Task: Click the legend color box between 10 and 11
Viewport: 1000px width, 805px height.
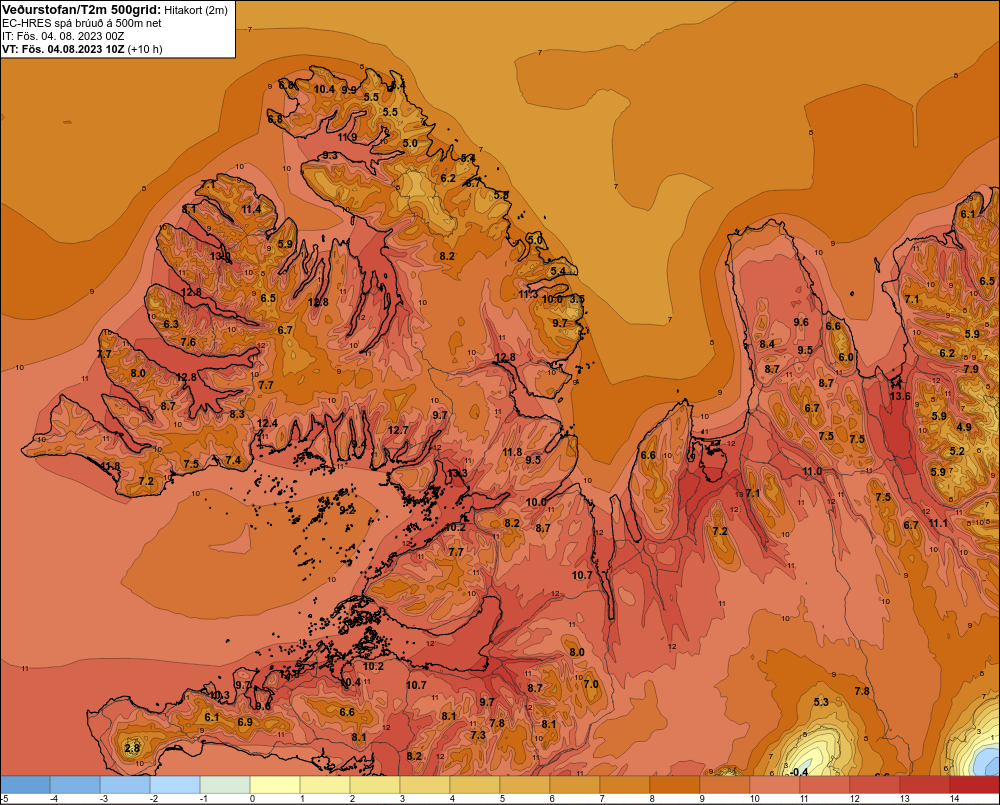Action: click(775, 784)
